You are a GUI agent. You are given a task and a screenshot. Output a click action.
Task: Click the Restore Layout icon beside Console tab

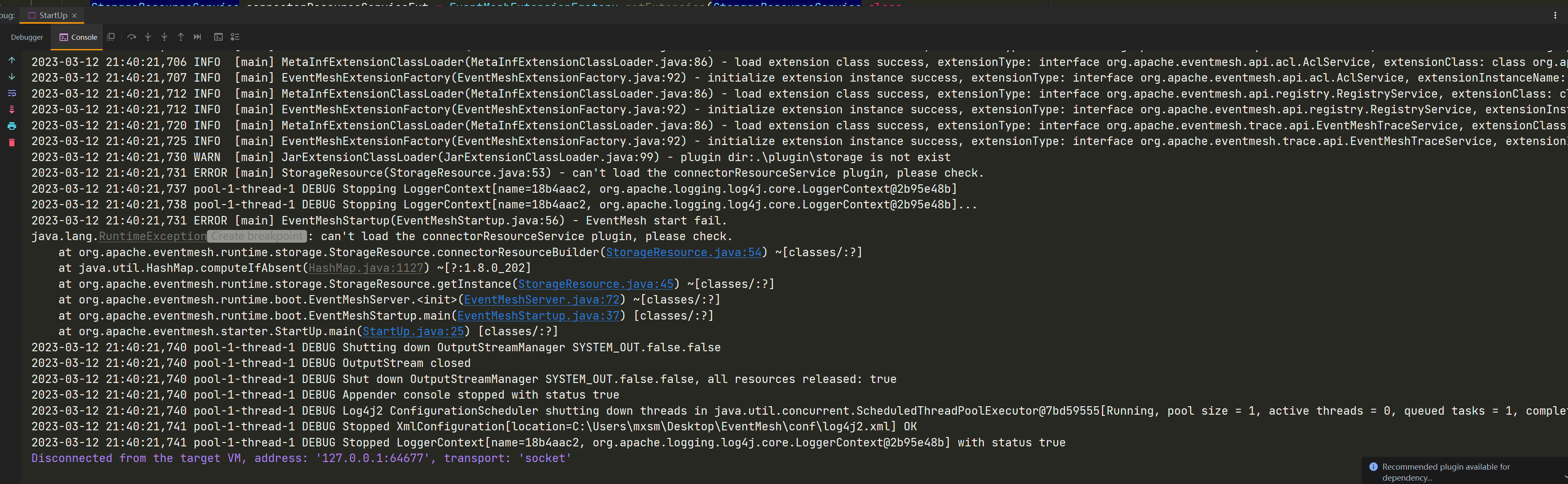click(111, 37)
